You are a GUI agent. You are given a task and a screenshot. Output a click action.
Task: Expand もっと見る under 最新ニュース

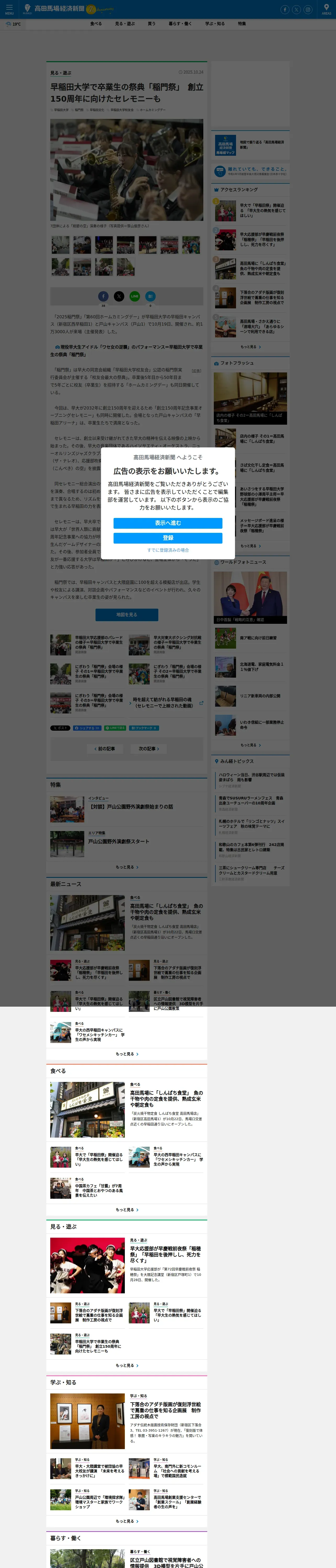(127, 1054)
